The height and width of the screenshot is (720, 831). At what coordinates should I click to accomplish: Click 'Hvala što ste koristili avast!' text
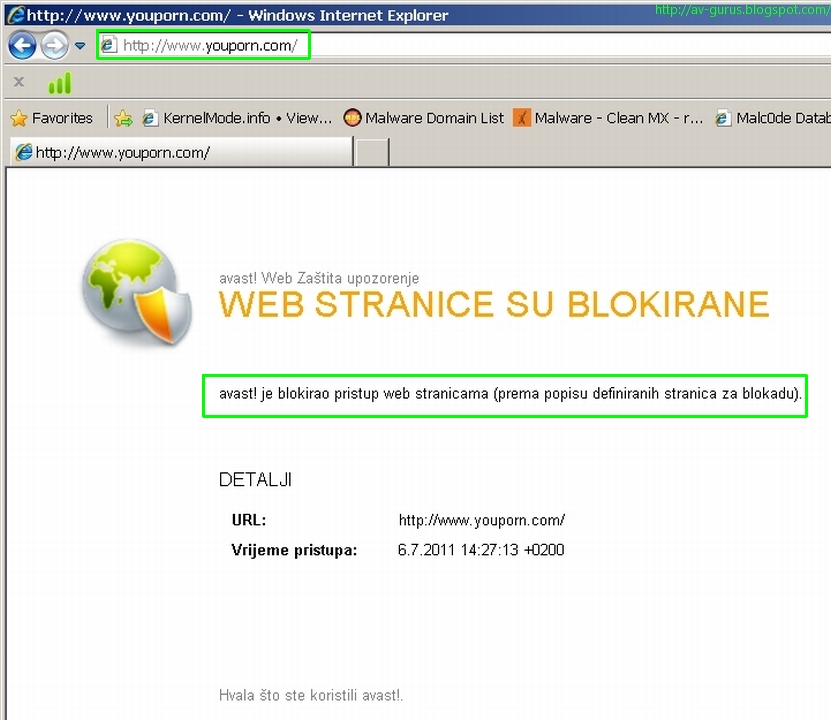tap(311, 695)
